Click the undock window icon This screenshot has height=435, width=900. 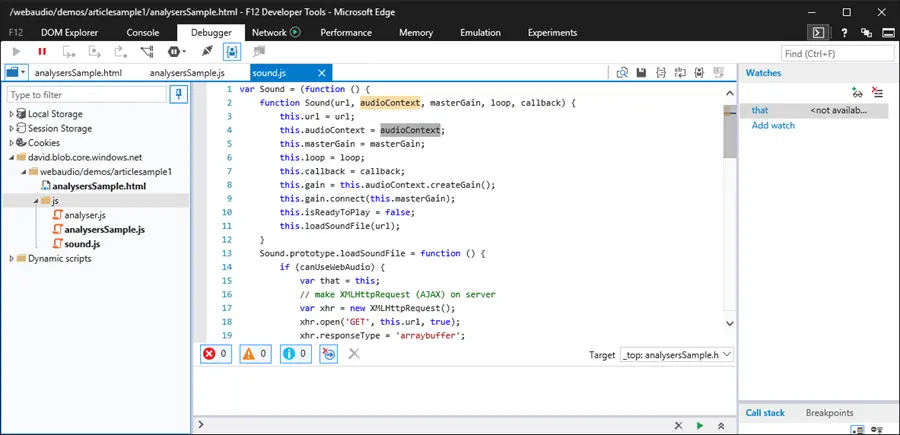pos(866,33)
